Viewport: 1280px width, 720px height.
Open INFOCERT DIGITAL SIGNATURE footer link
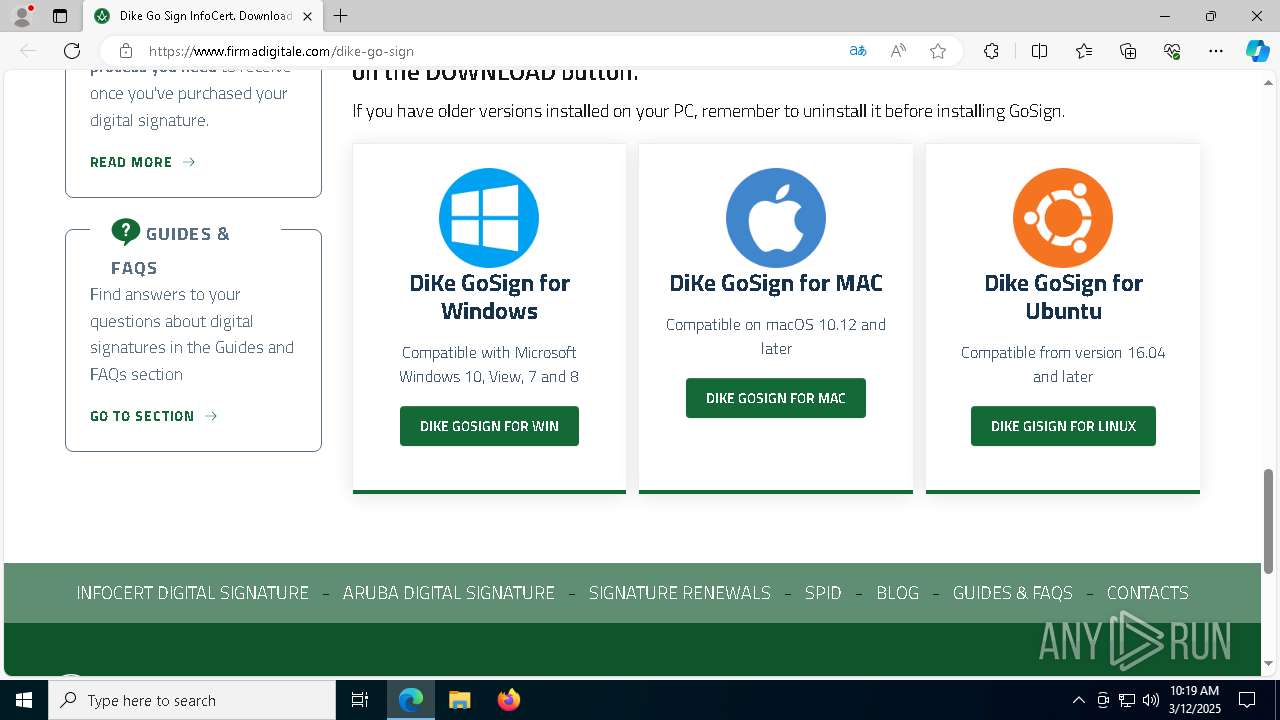click(193, 593)
